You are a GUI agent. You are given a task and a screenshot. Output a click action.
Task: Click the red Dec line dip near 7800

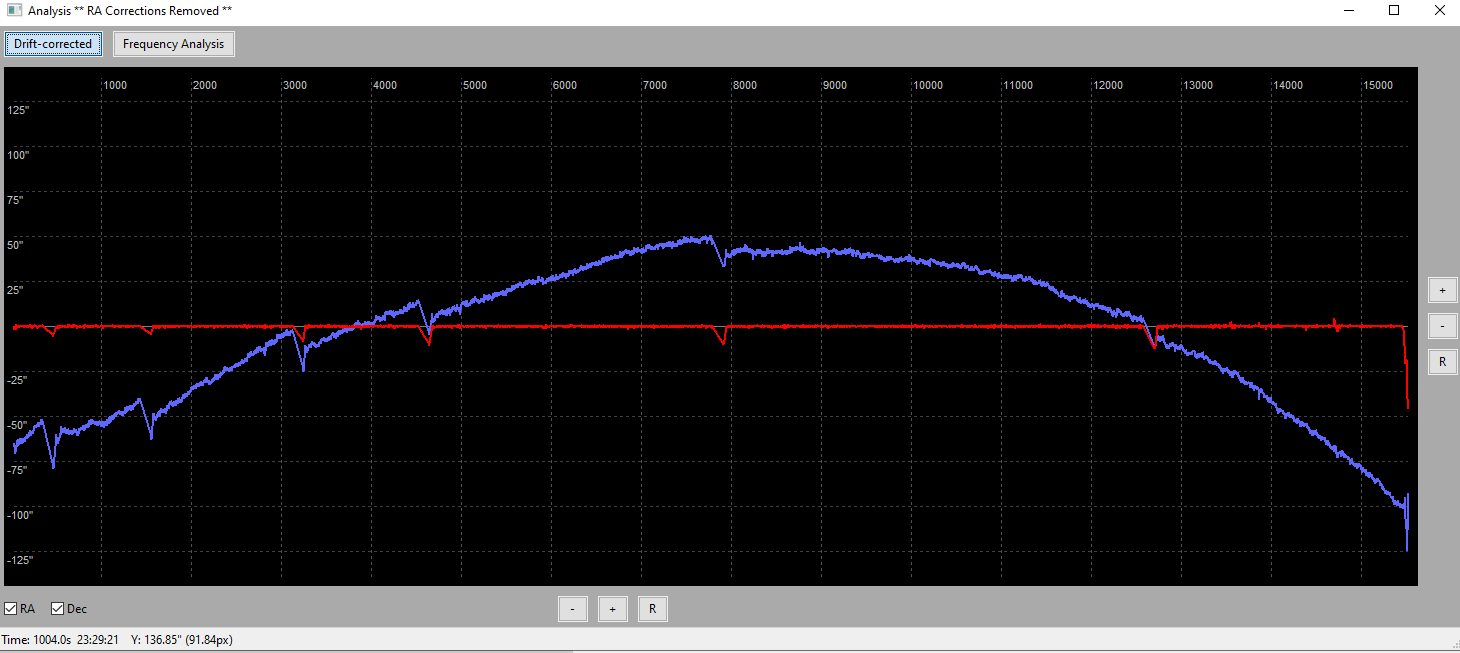click(723, 336)
